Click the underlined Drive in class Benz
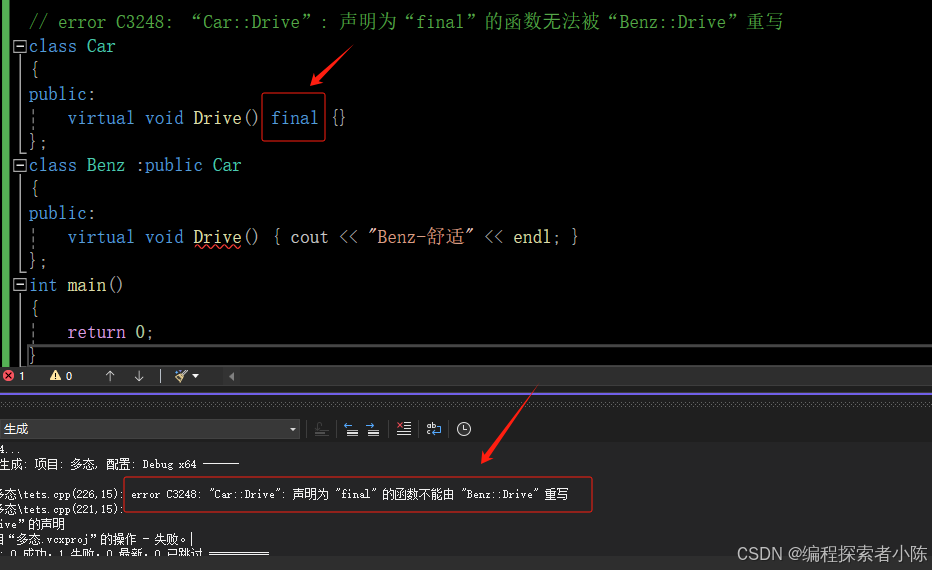Viewport: 932px width, 570px height. point(218,238)
